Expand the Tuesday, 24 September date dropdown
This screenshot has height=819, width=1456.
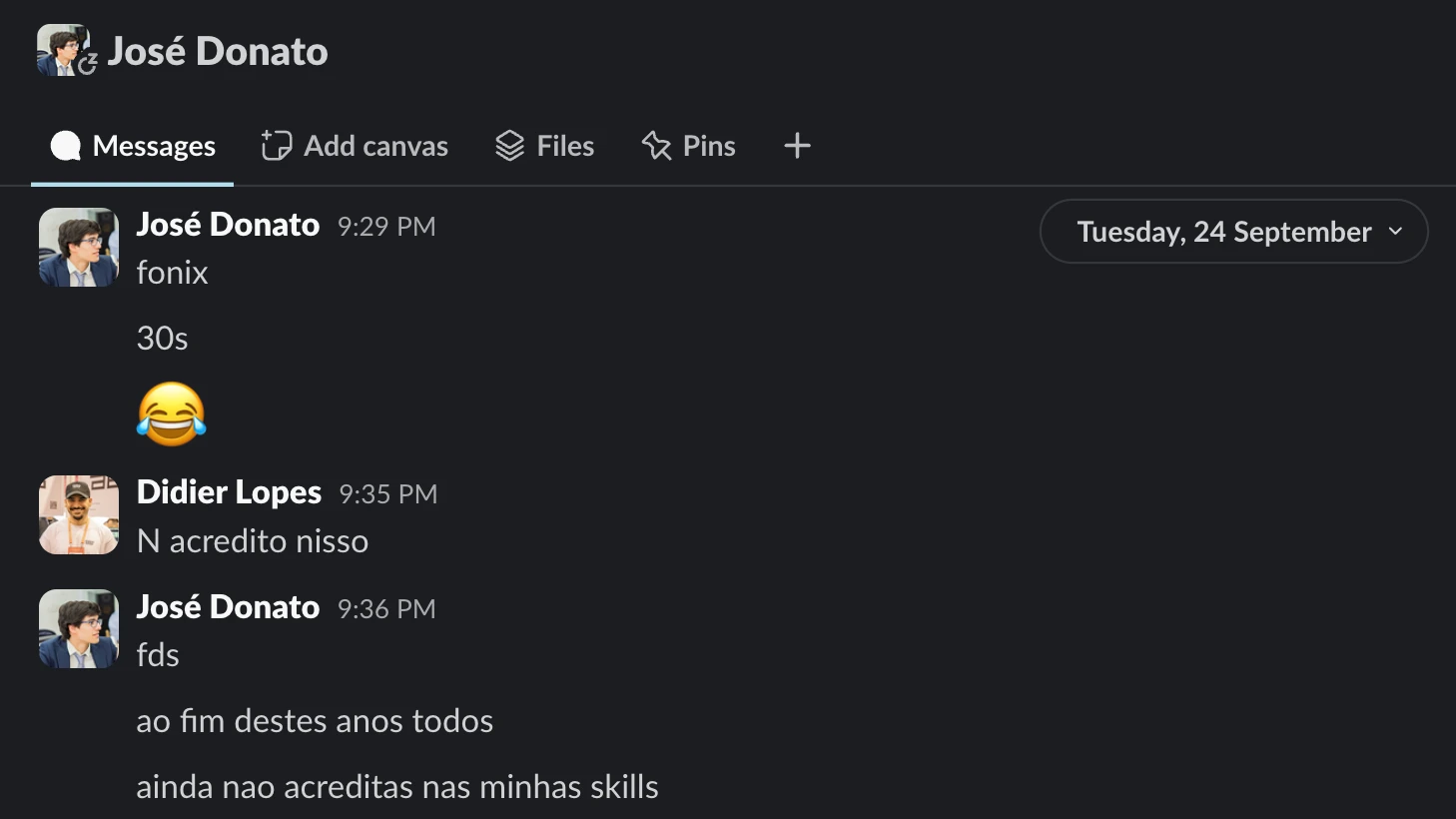[x=1233, y=232]
